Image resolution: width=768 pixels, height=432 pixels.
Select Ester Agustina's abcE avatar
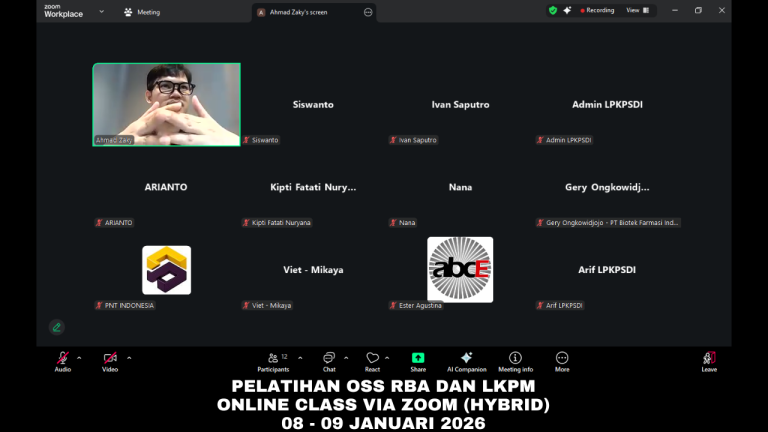460,269
